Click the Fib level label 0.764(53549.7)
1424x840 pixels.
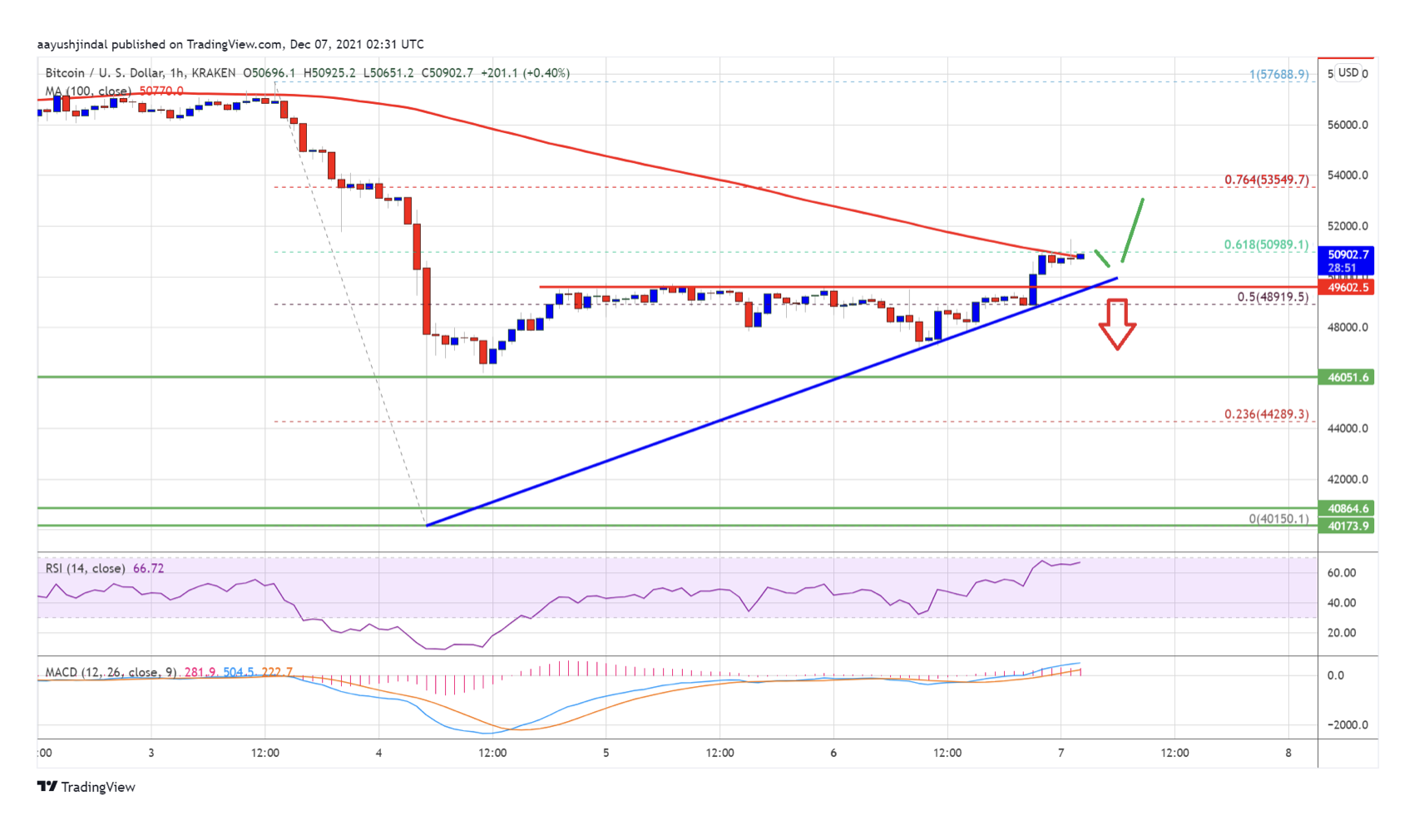pyautogui.click(x=1266, y=180)
